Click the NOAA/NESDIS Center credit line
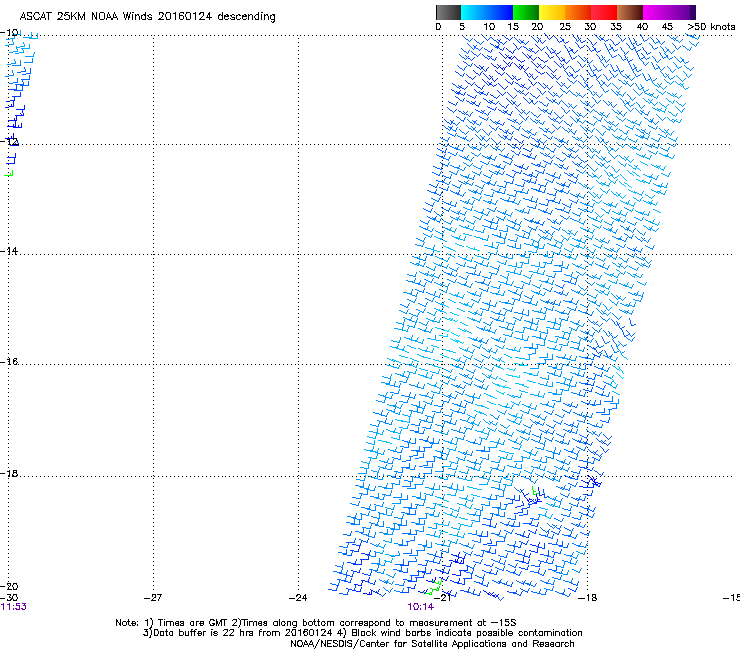740x650 pixels. (432, 644)
